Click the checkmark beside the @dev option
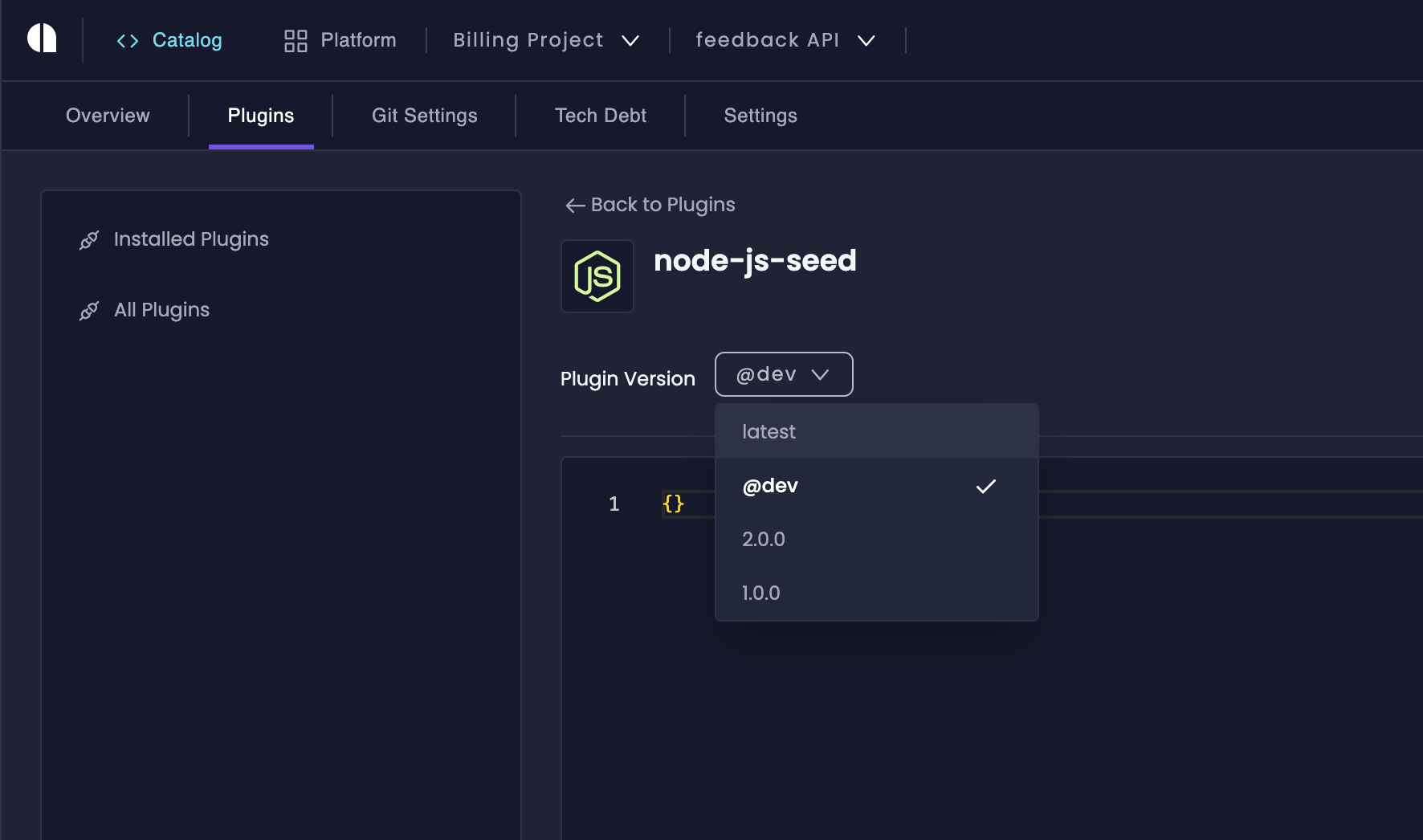The width and height of the screenshot is (1423, 840). point(987,486)
